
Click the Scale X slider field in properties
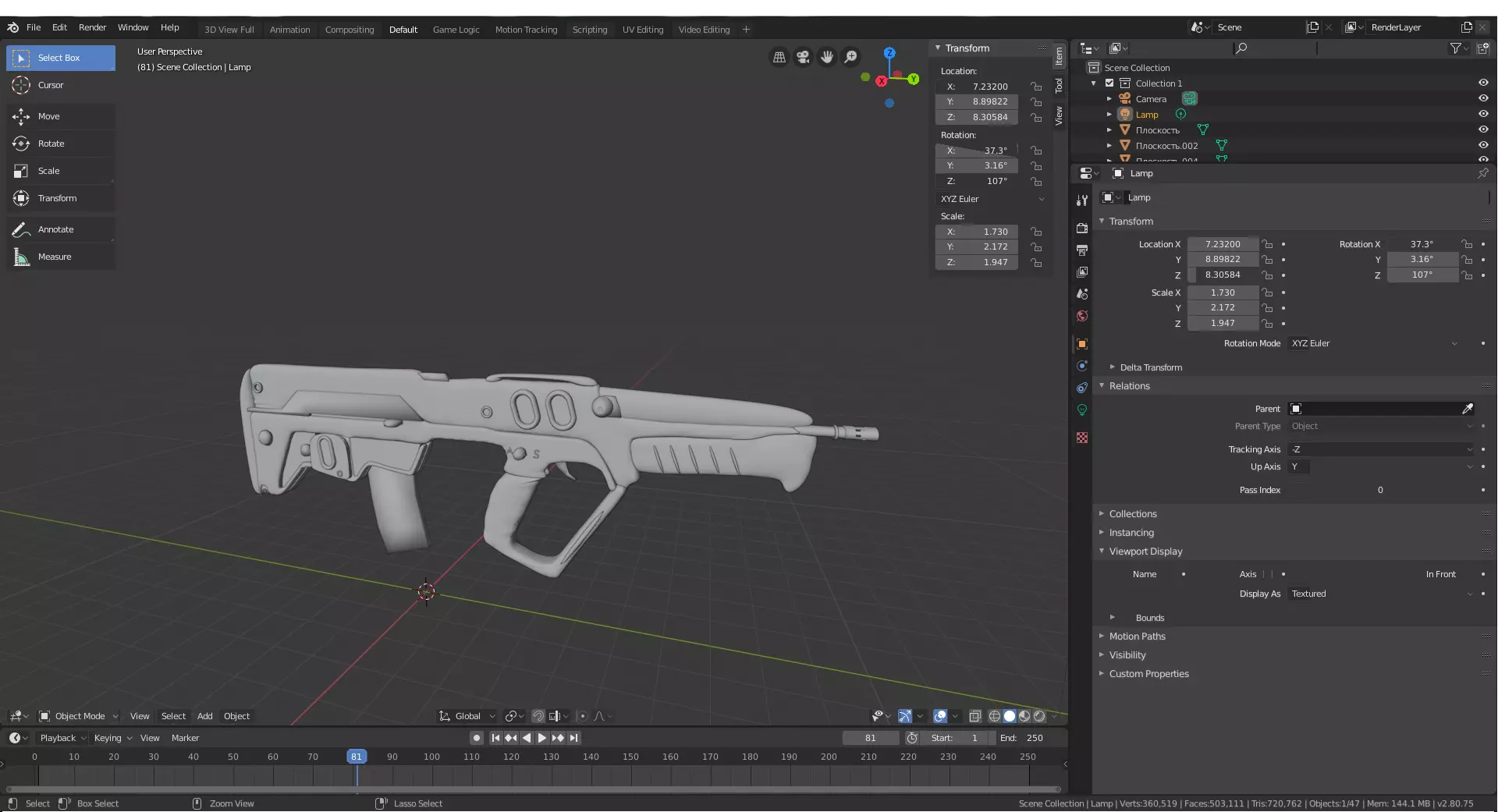tap(1223, 293)
